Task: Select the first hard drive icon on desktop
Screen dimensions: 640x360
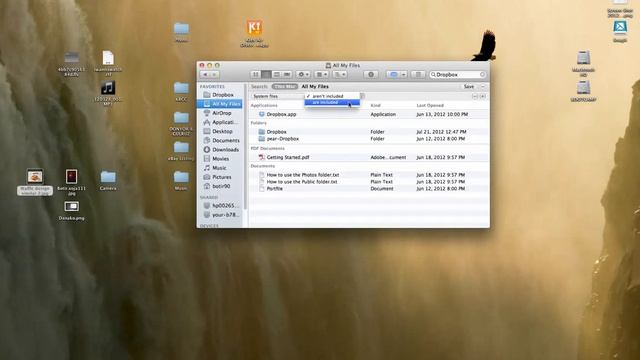Action: (584, 58)
